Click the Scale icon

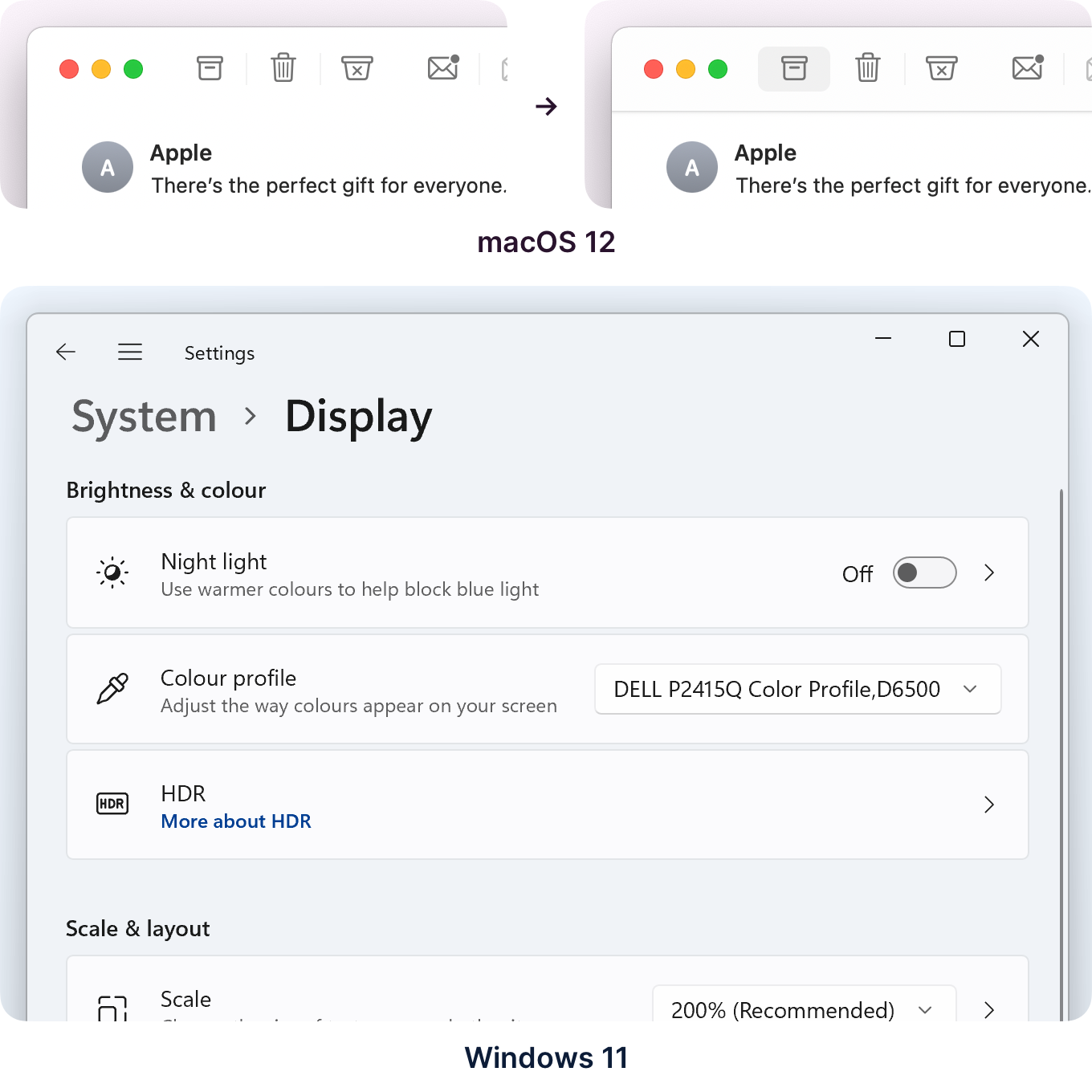[112, 1008]
